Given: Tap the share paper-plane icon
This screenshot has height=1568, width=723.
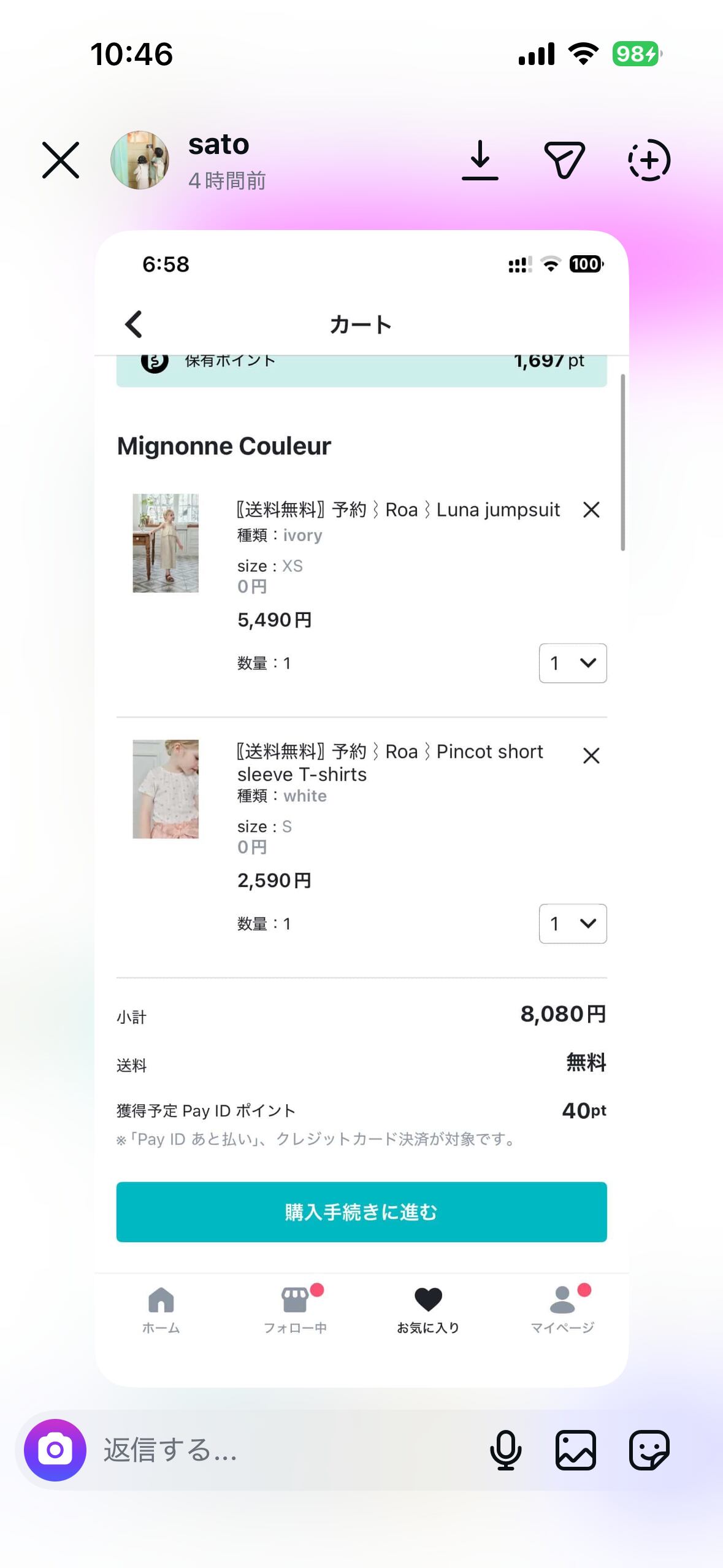Looking at the screenshot, I should 564,160.
